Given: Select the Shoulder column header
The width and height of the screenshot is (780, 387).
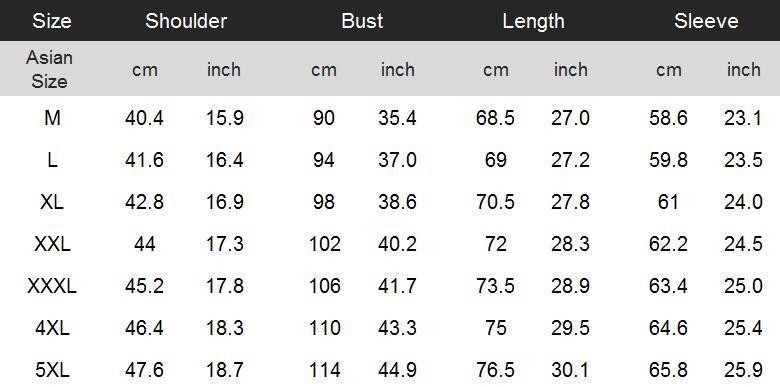Looking at the screenshot, I should pos(186,21).
